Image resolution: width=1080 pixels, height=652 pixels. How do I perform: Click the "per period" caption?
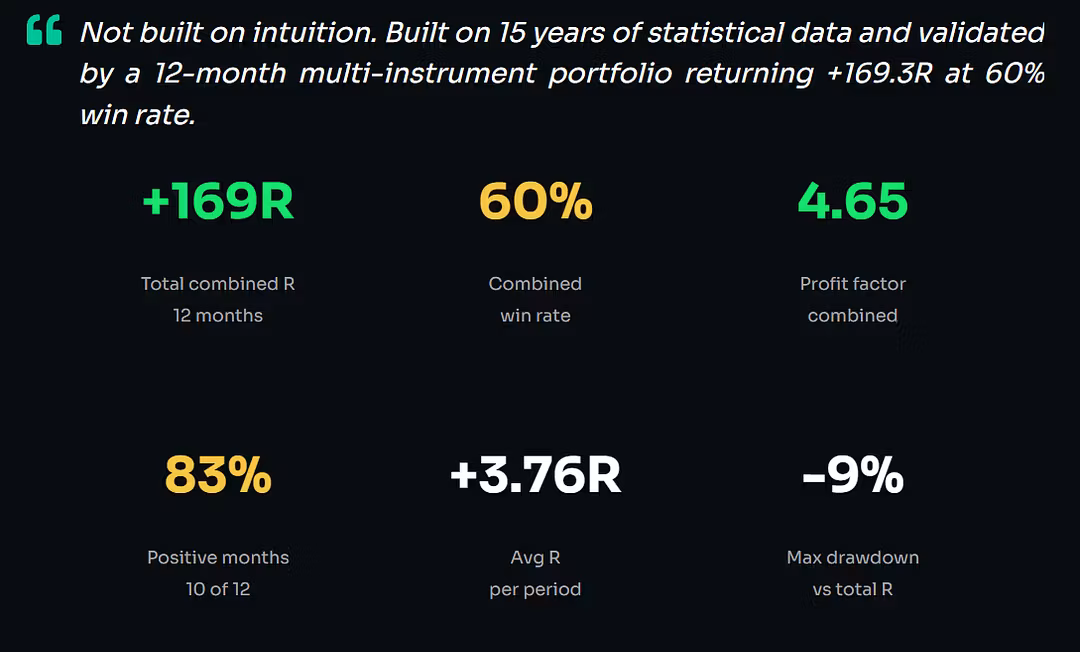coord(535,590)
